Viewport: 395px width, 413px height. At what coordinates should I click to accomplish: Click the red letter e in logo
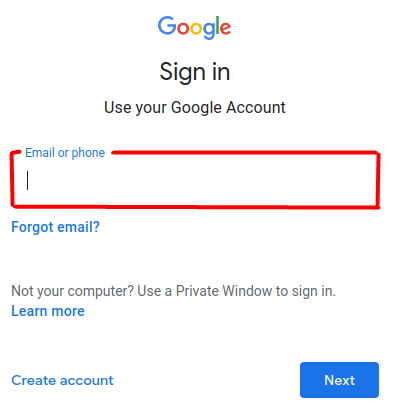point(225,29)
